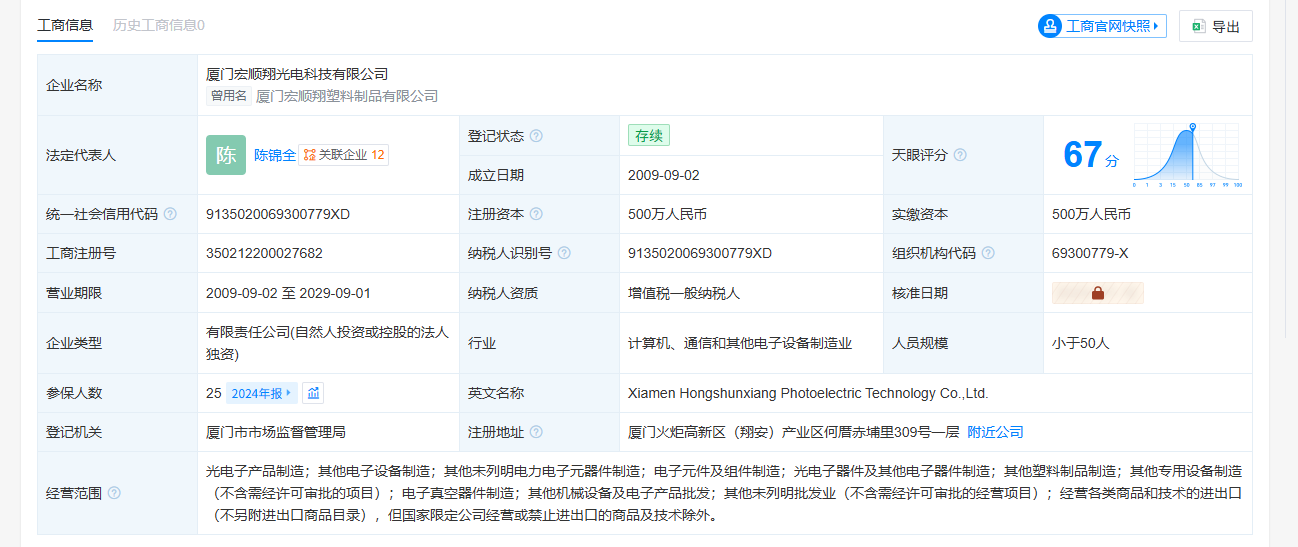Click the 天眼评分 distribution chart

pos(1186,155)
